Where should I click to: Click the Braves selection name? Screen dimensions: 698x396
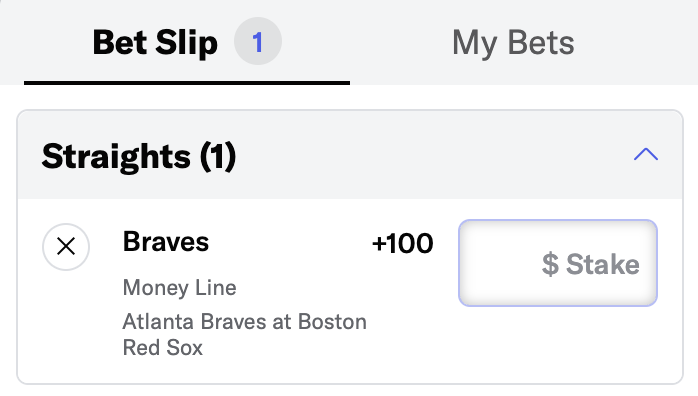click(x=166, y=242)
